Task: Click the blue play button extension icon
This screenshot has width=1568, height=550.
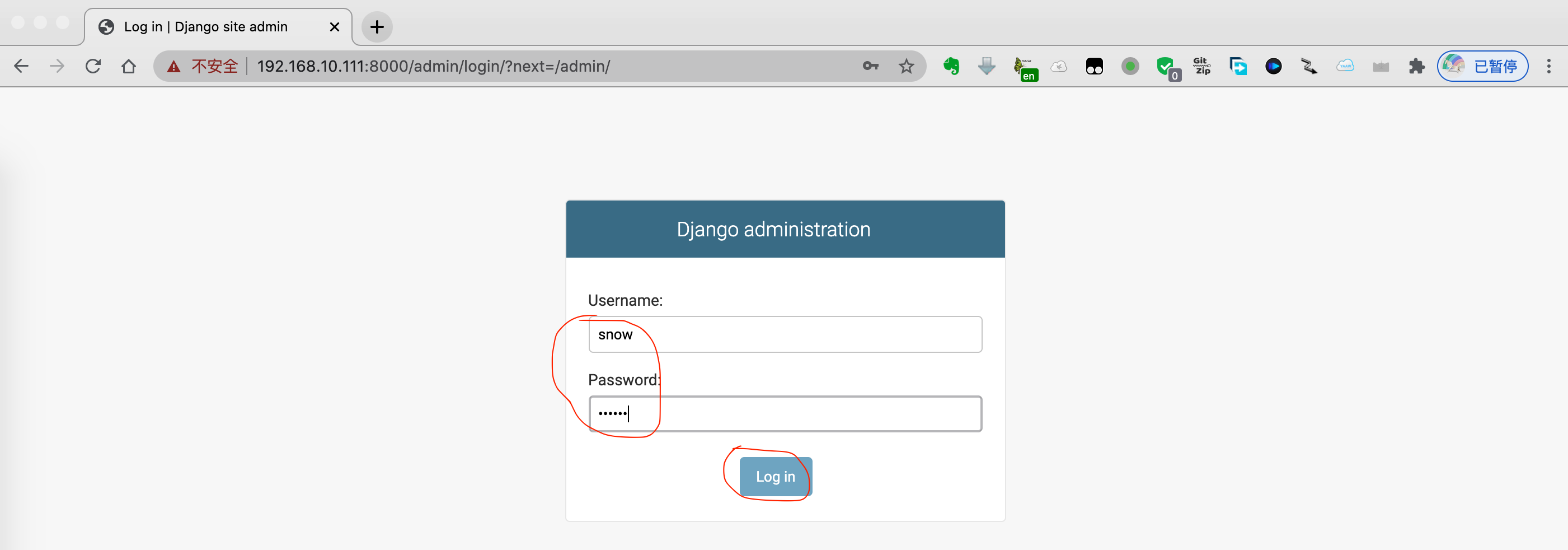Action: (1274, 66)
